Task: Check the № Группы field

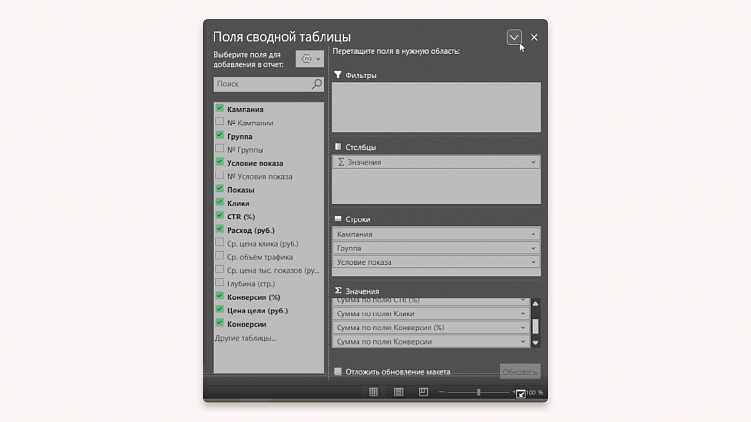Action: 219,149
